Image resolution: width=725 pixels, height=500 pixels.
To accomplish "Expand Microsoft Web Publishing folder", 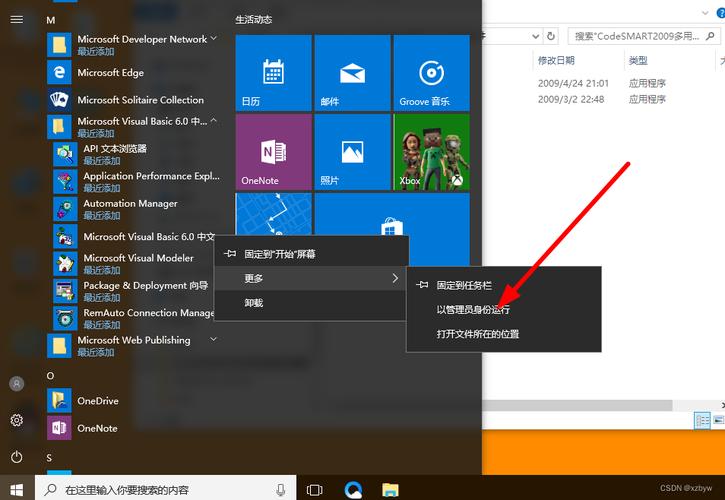I will pyautogui.click(x=214, y=340).
